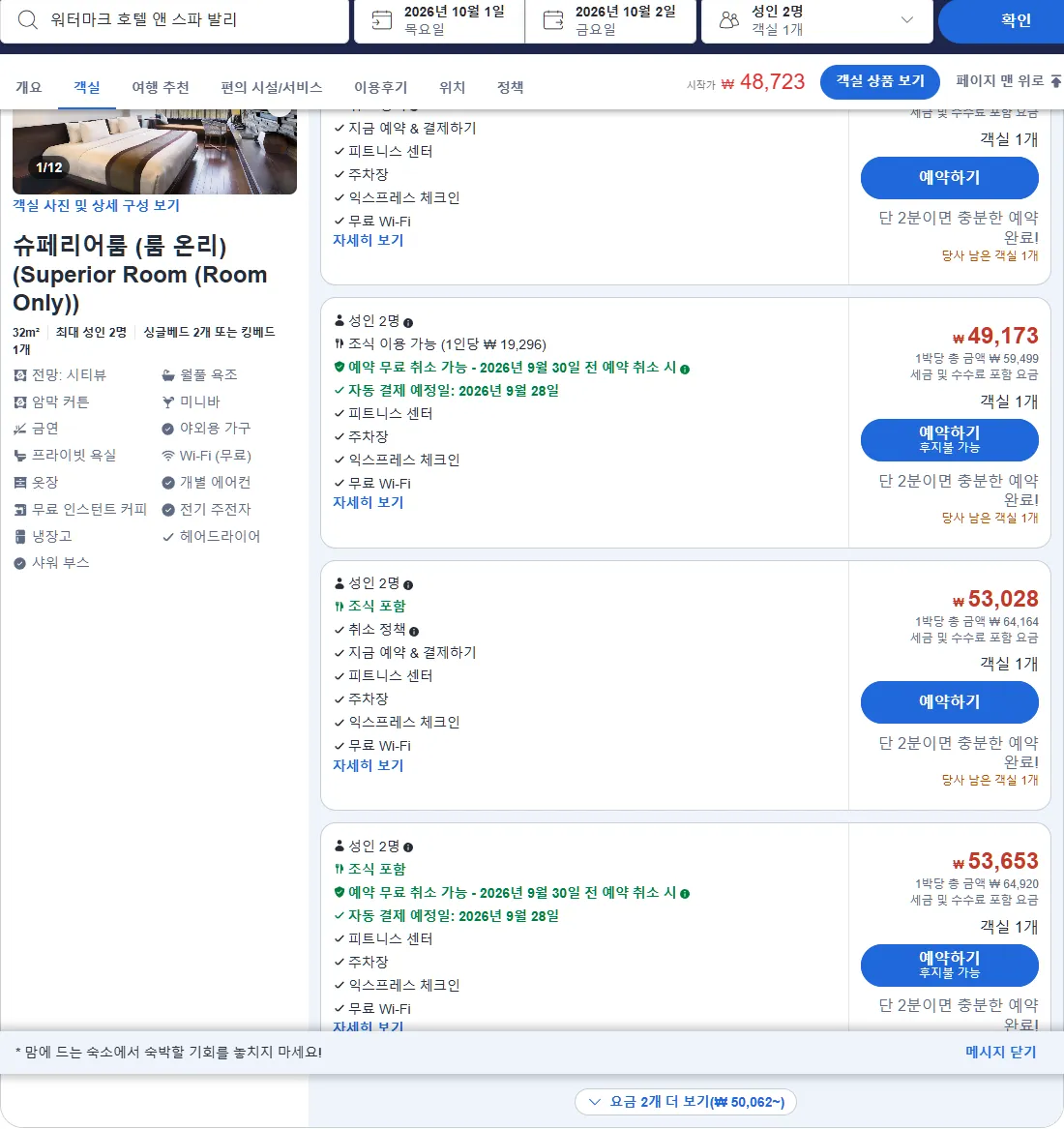
Task: Open the 이용후기 tab
Action: 380,87
